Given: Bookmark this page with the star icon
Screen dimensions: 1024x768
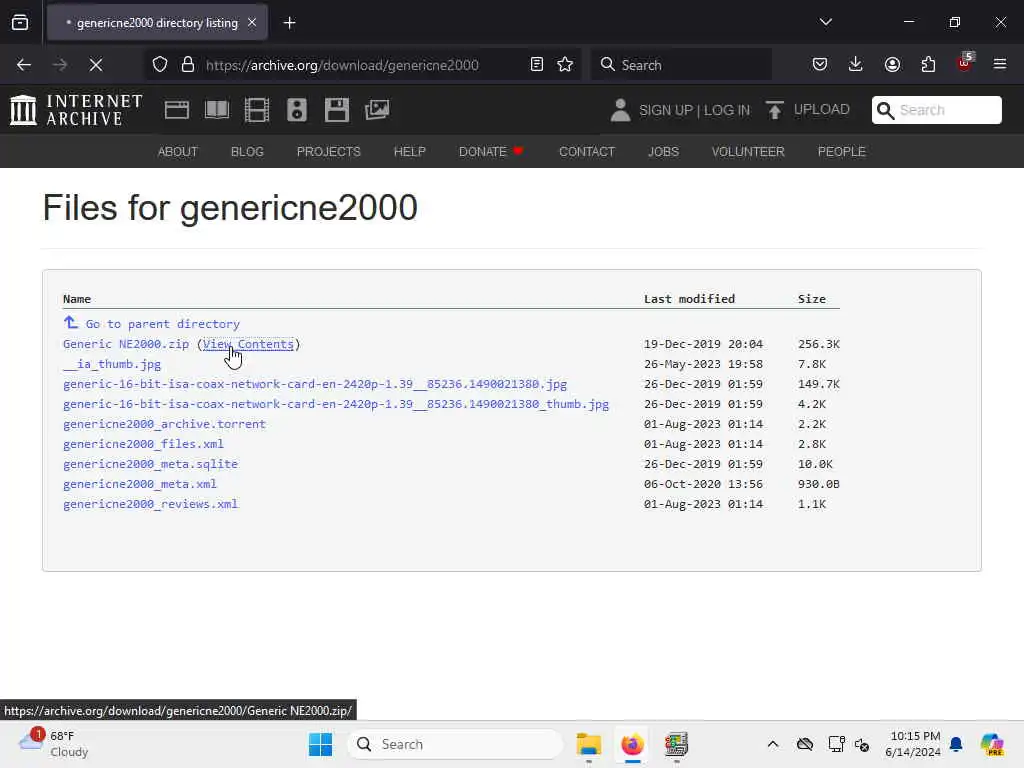Looking at the screenshot, I should tap(565, 65).
